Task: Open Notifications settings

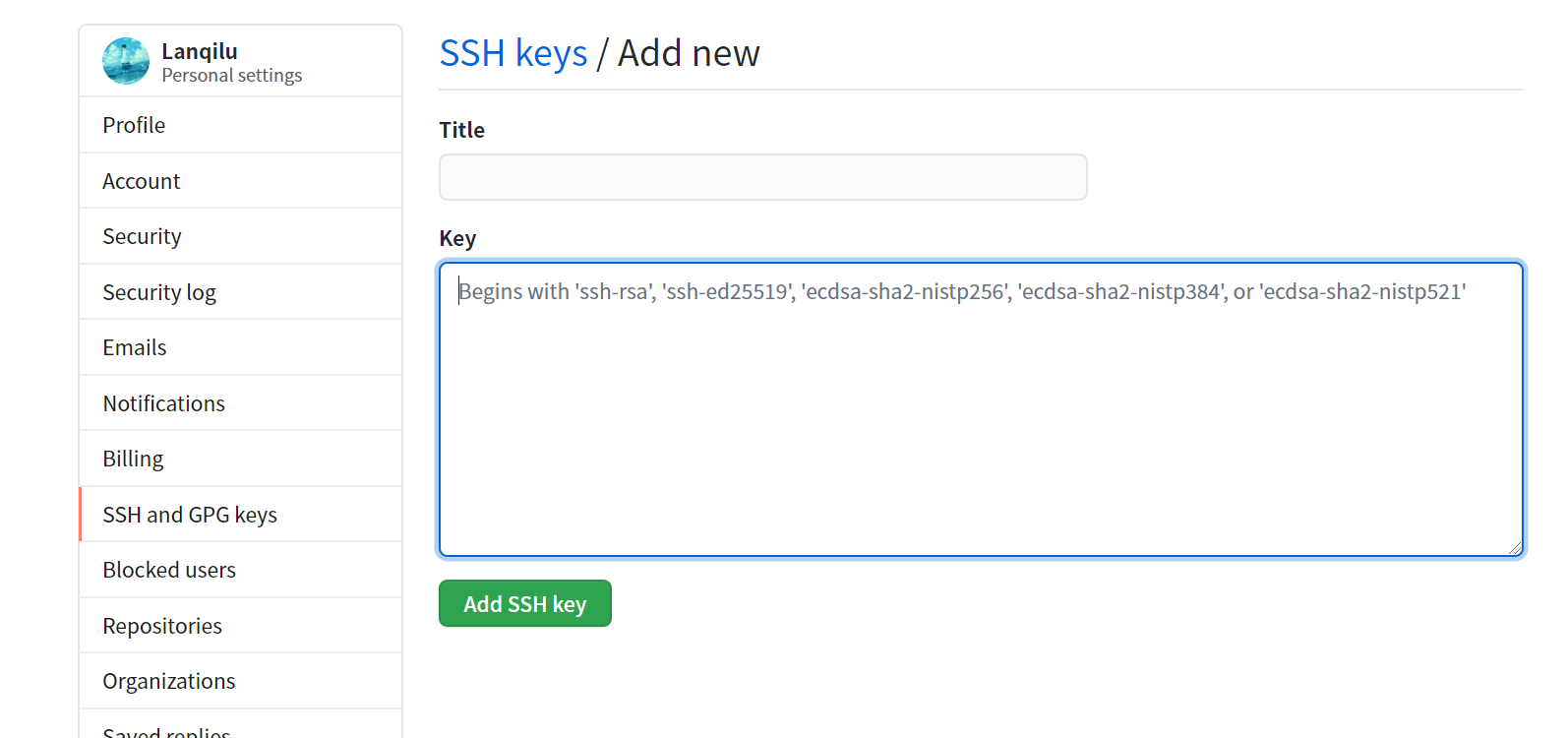Action: point(163,402)
